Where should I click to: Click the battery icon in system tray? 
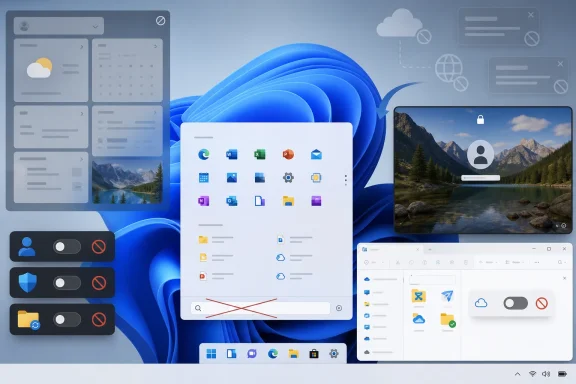pyautogui.click(x=562, y=374)
